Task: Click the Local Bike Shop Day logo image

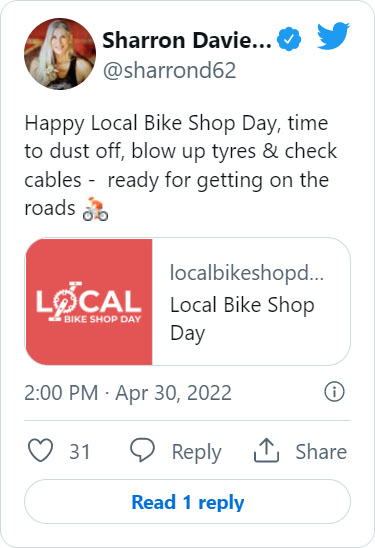Action: (x=89, y=302)
